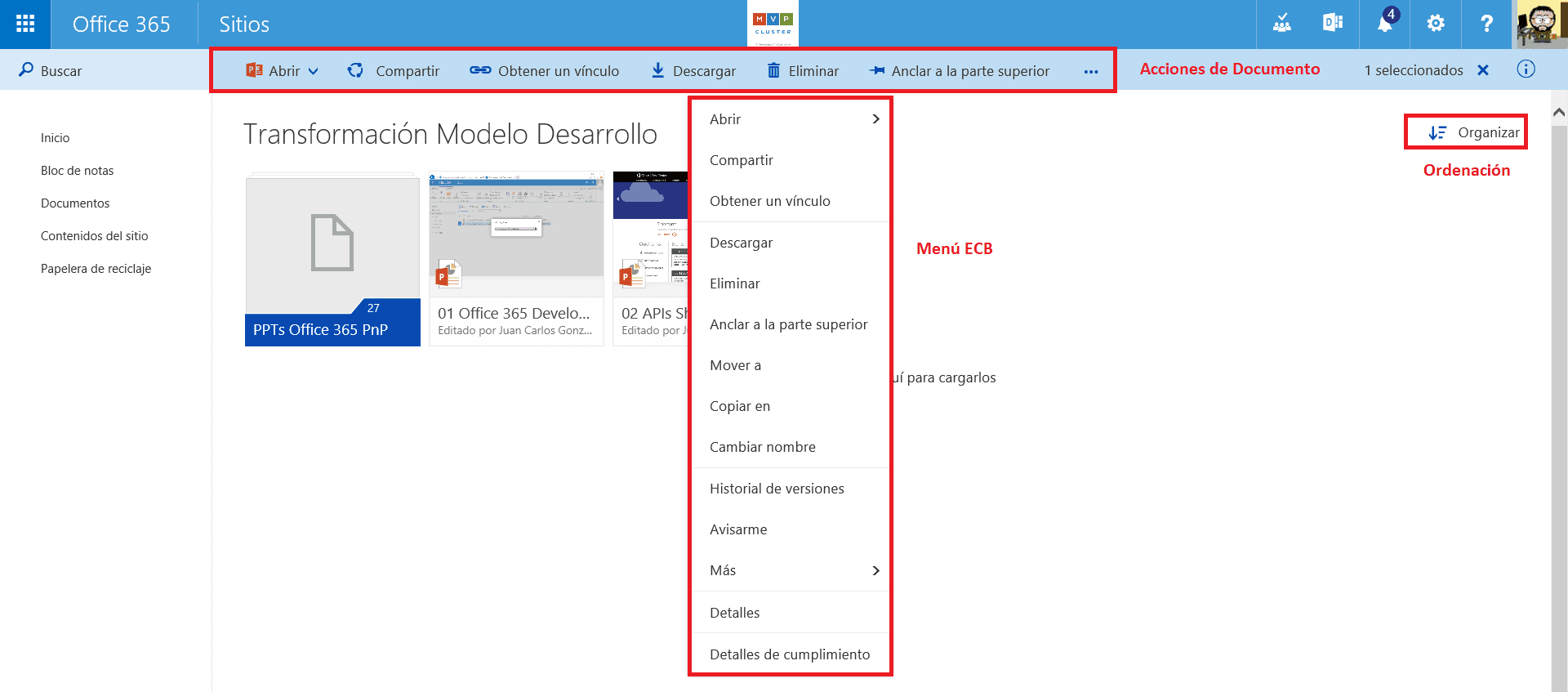Expand the Abrir submenu in context menu
Screen dimensions: 1568x692
click(x=875, y=119)
